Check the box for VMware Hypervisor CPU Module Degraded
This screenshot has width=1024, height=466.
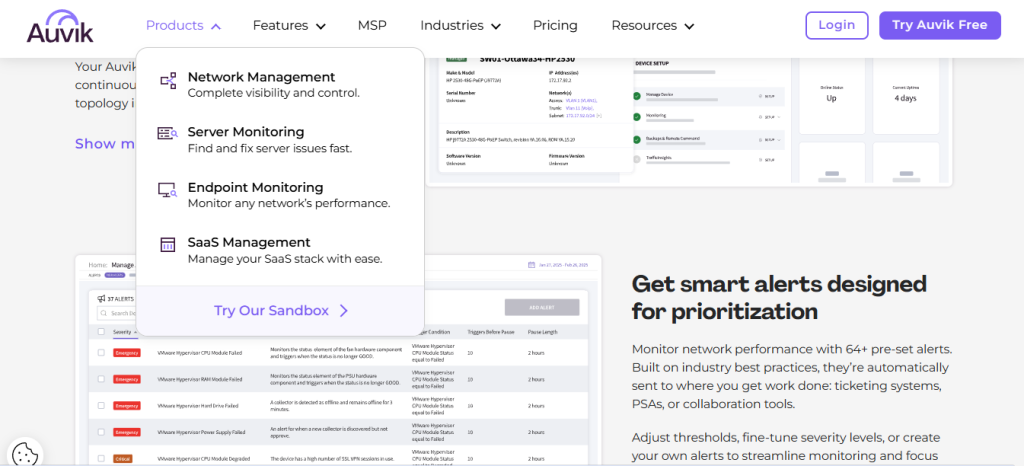[101, 458]
